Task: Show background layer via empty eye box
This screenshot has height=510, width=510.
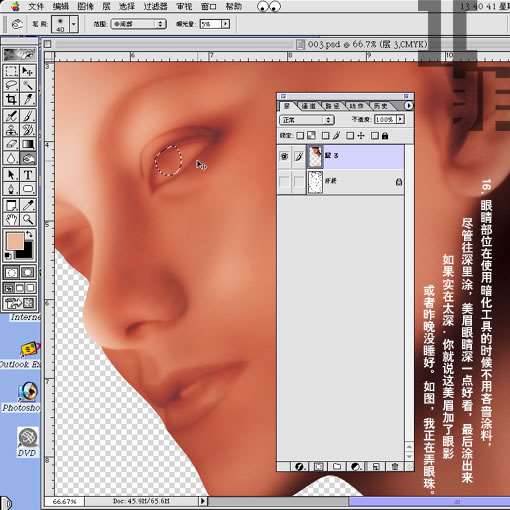Action: (284, 182)
